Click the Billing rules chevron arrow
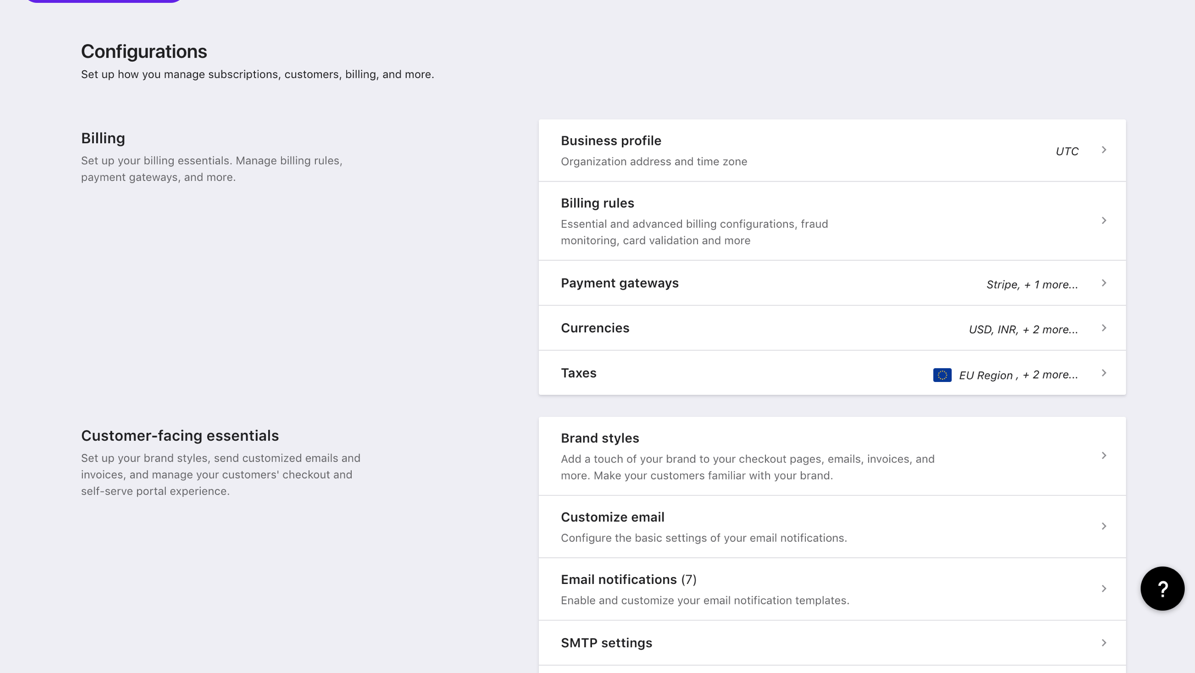This screenshot has height=673, width=1195. [x=1104, y=221]
